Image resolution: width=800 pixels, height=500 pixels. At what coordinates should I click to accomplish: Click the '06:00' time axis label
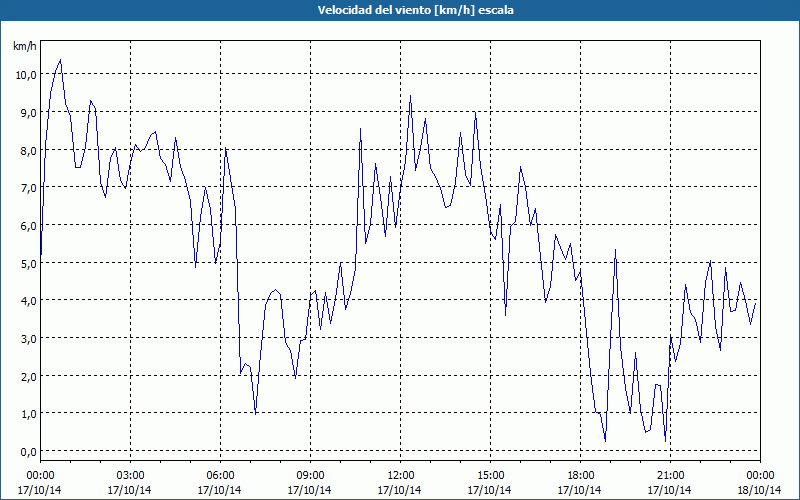click(x=220, y=476)
